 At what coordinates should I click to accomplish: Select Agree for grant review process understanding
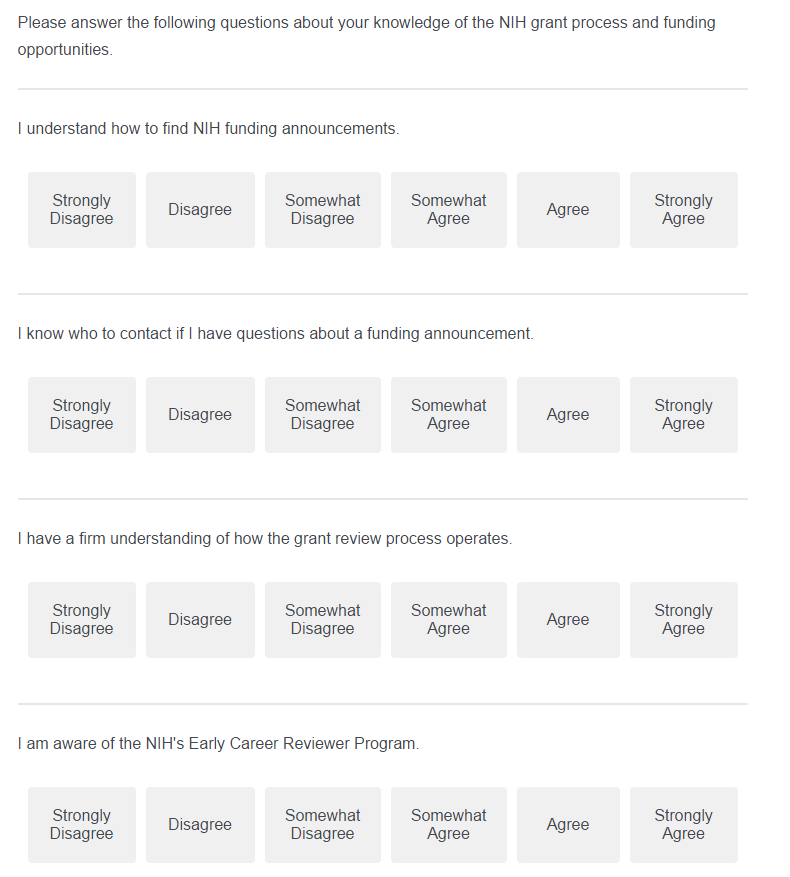pyautogui.click(x=568, y=620)
